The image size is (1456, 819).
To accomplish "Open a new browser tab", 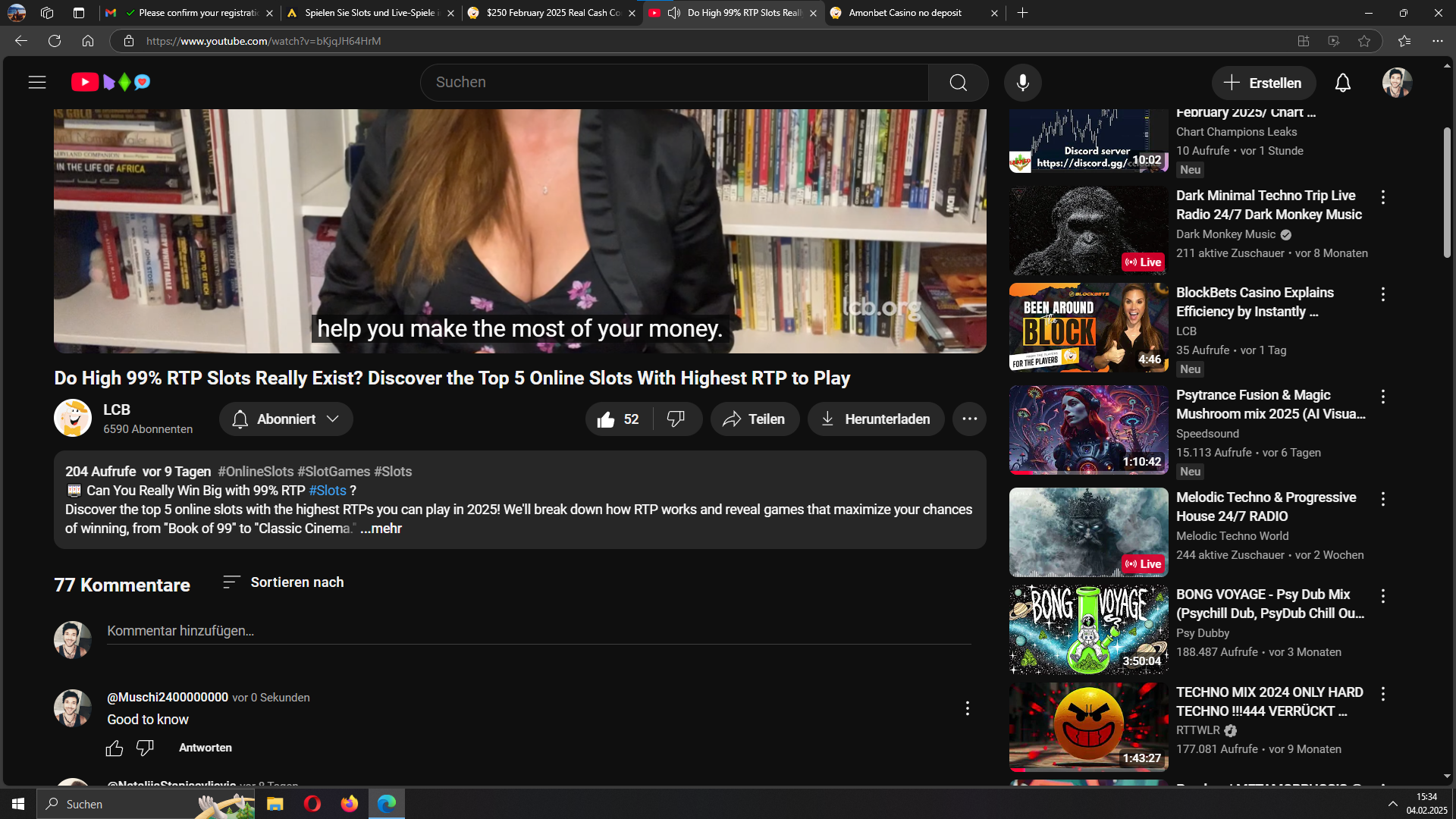I will click(1022, 13).
